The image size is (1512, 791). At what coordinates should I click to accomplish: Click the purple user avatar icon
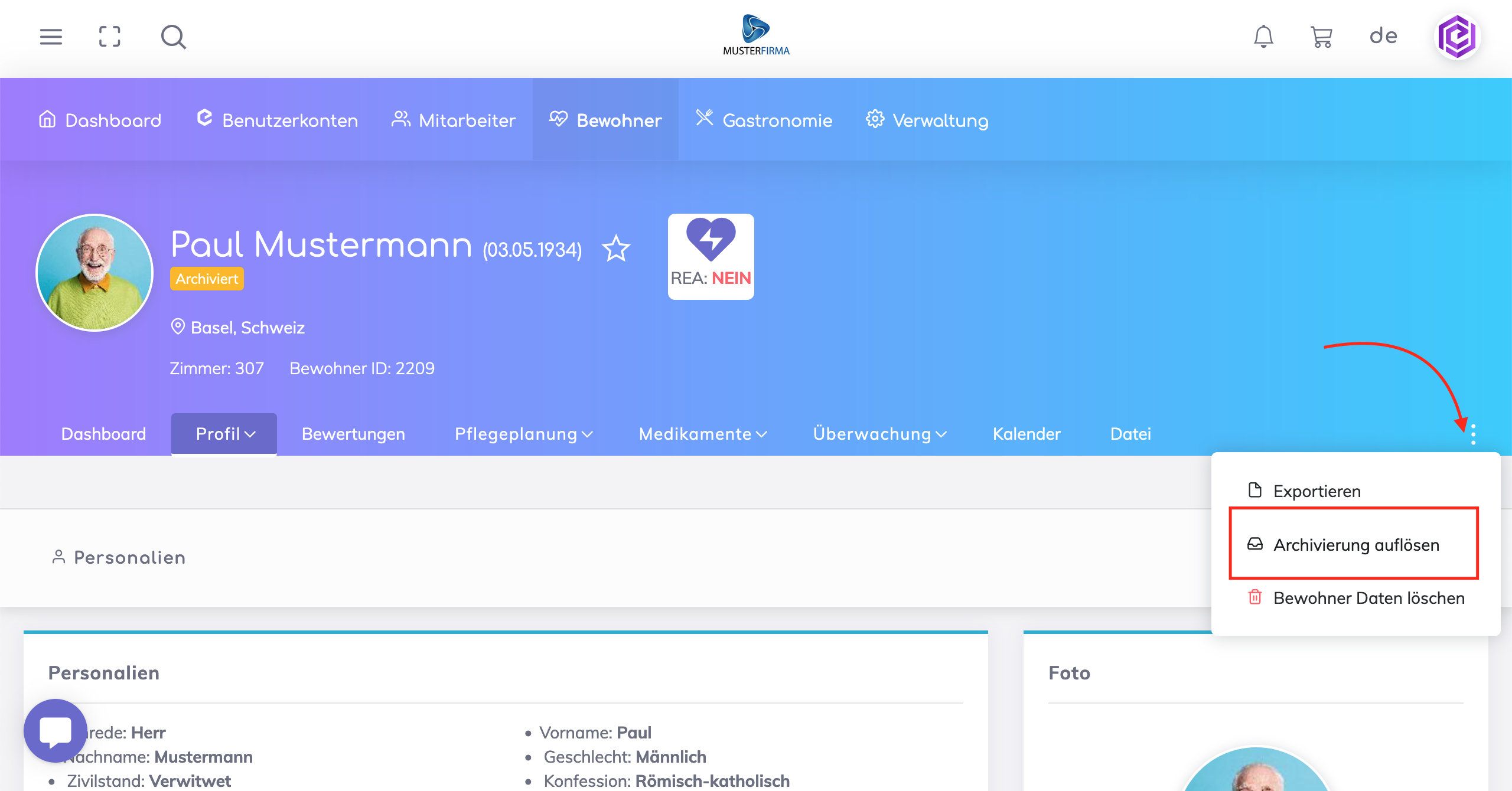[1457, 37]
